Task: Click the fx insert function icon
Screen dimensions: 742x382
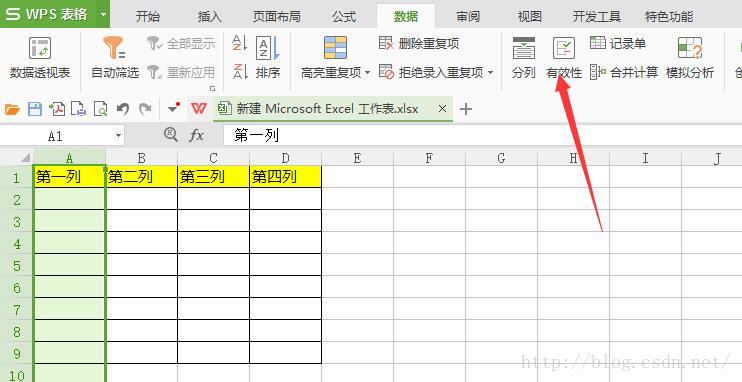Action: [196, 136]
